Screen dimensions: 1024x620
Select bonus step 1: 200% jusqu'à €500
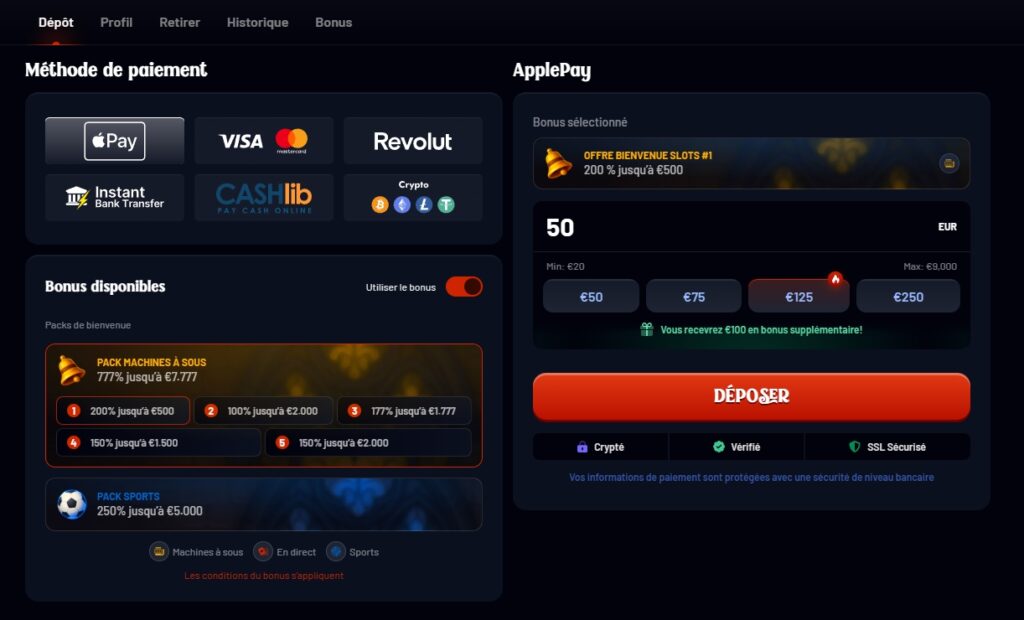[123, 411]
